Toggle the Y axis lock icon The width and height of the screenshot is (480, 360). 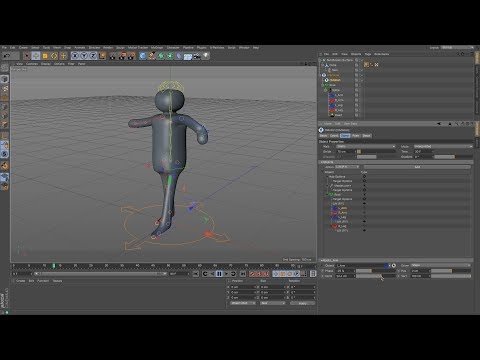[x=84, y=56]
